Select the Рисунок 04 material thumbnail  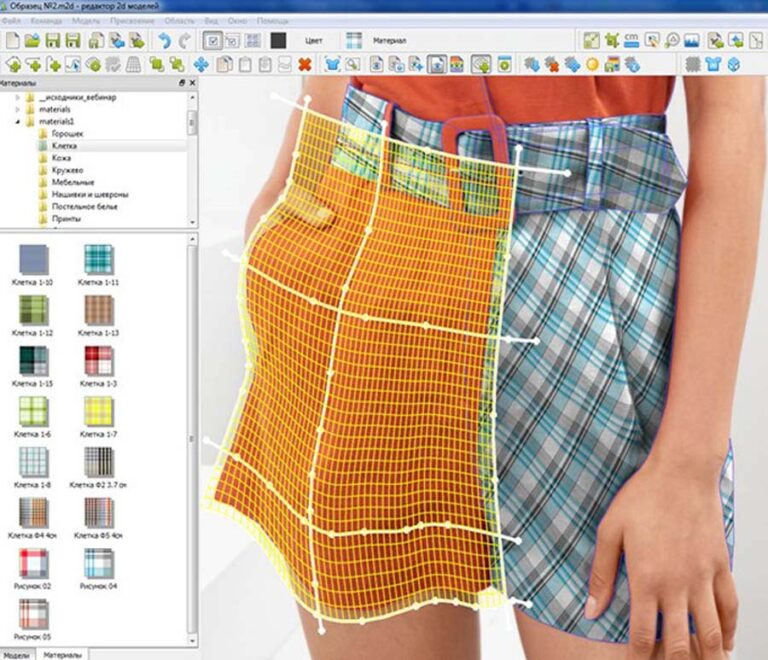pyautogui.click(x=99, y=563)
